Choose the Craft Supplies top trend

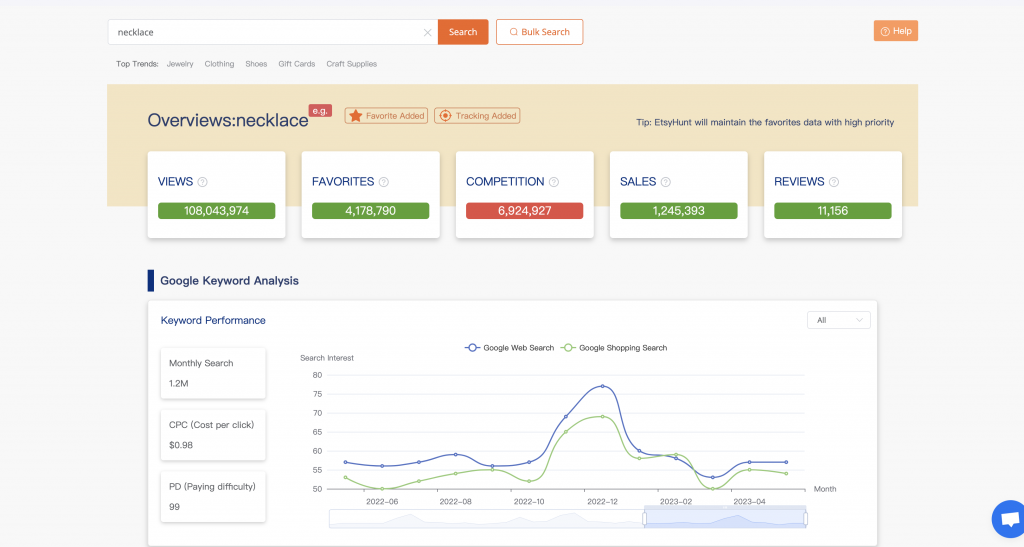pos(351,64)
